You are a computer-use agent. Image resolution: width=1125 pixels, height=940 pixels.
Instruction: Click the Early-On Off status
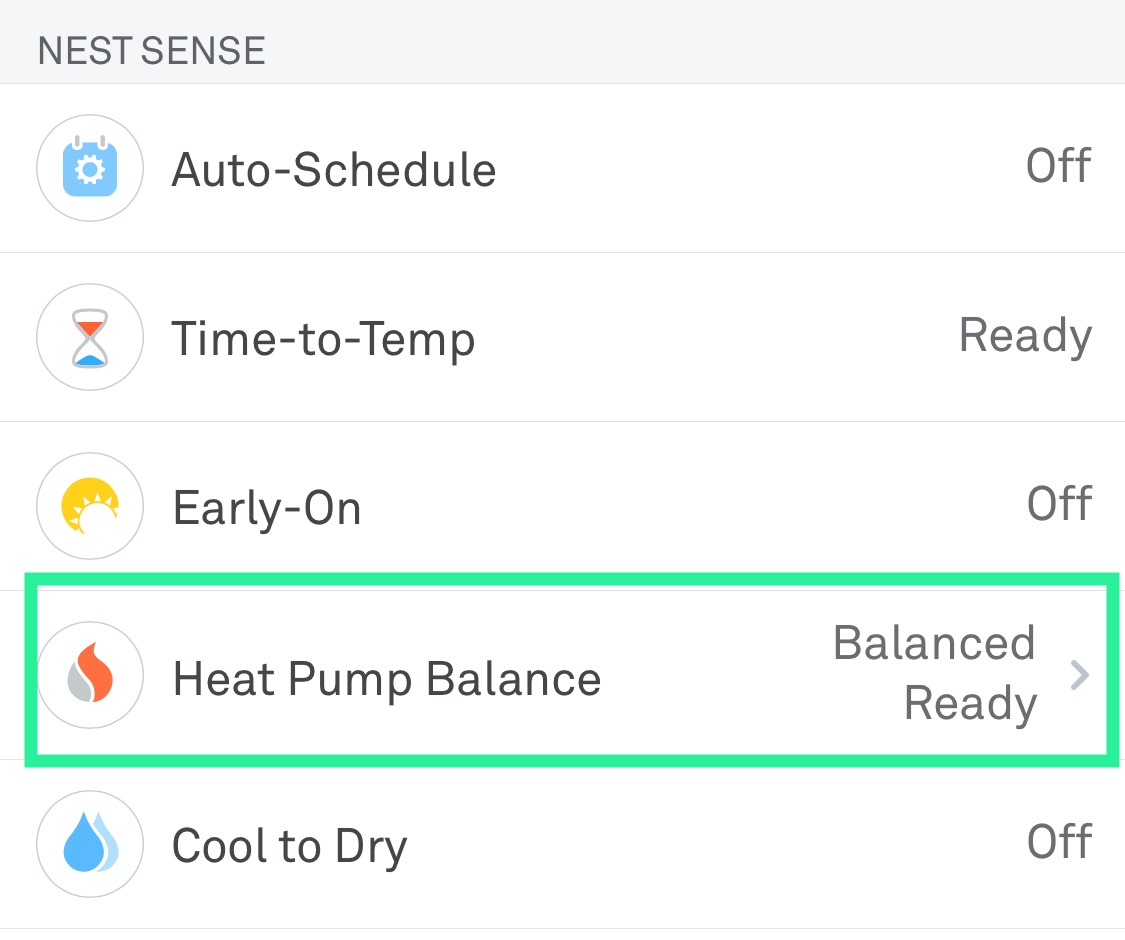1058,503
